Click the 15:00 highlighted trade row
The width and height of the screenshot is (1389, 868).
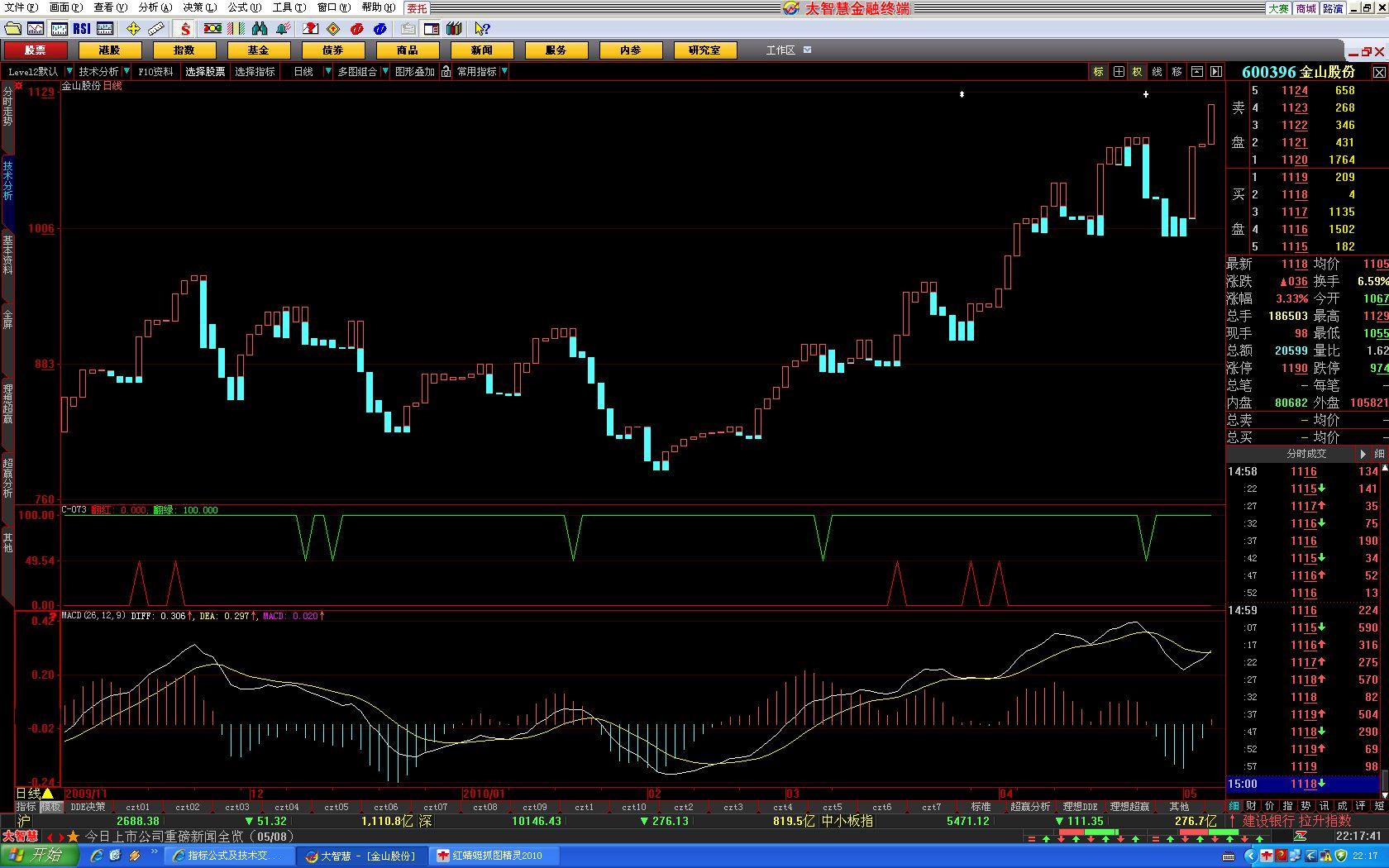[1303, 784]
